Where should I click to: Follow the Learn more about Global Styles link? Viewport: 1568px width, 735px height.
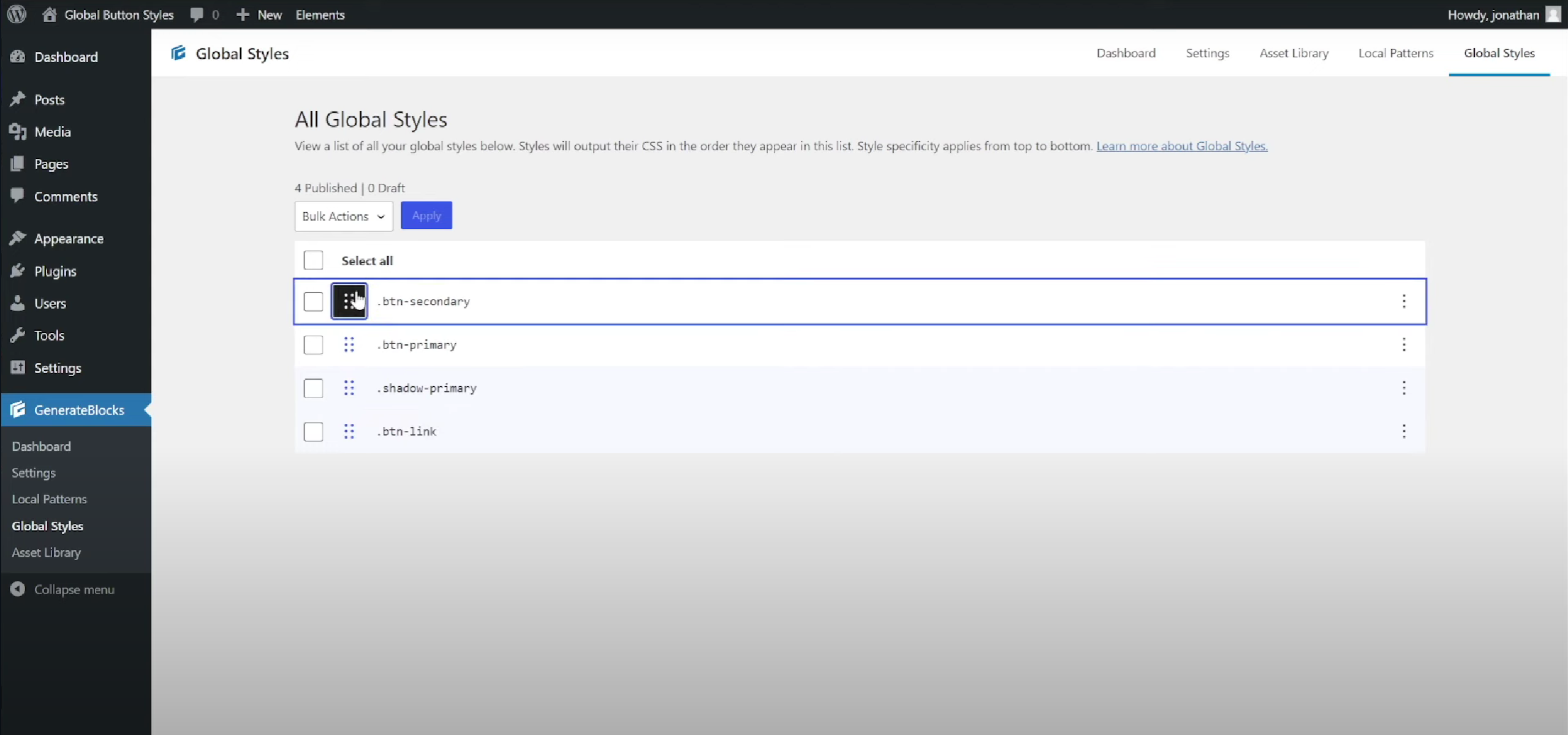coord(1181,146)
